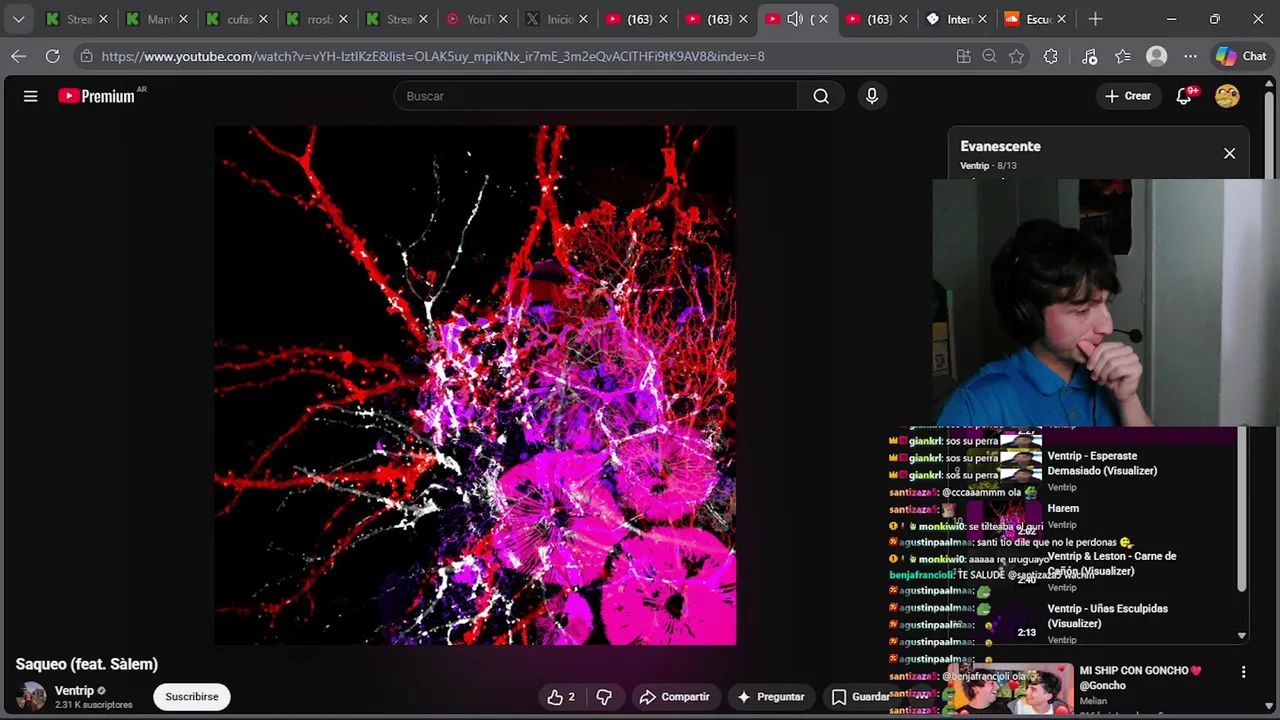Play Esperaste Demasiado (Visualizer) from playlist
The height and width of the screenshot is (720, 1280).
(1102, 463)
